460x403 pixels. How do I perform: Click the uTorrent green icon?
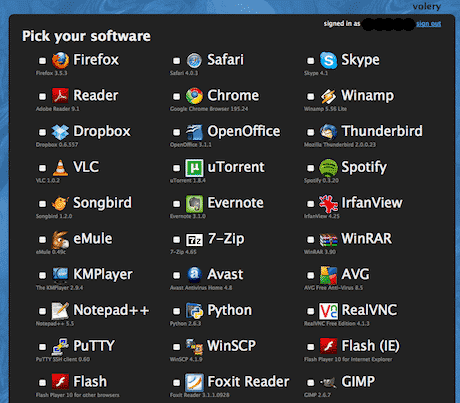pos(194,168)
